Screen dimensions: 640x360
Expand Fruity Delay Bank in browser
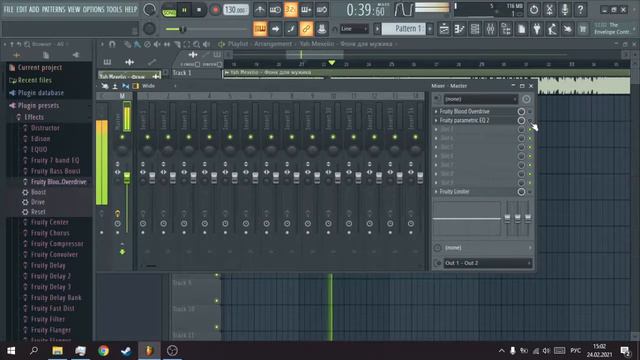[56, 298]
